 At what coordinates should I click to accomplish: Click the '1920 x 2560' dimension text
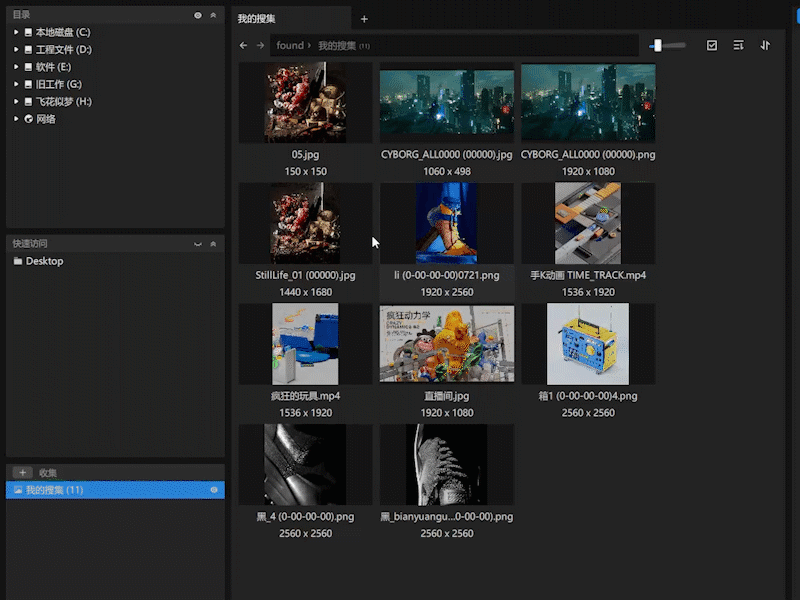coord(447,292)
